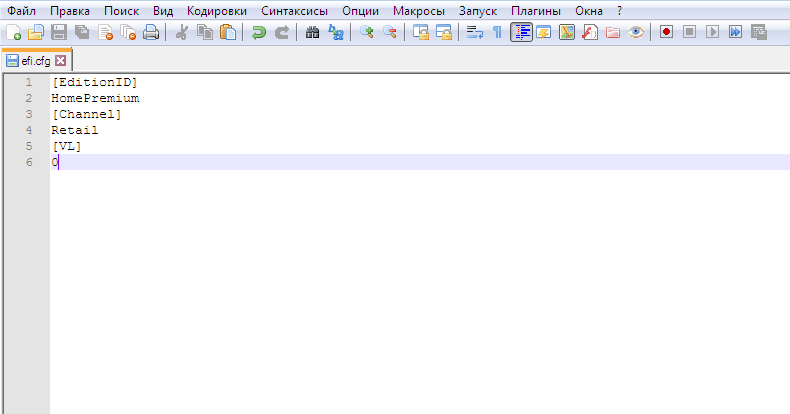Toggle word wrap toolbar icon
Viewport: 790px width, 414px height.
click(474, 33)
